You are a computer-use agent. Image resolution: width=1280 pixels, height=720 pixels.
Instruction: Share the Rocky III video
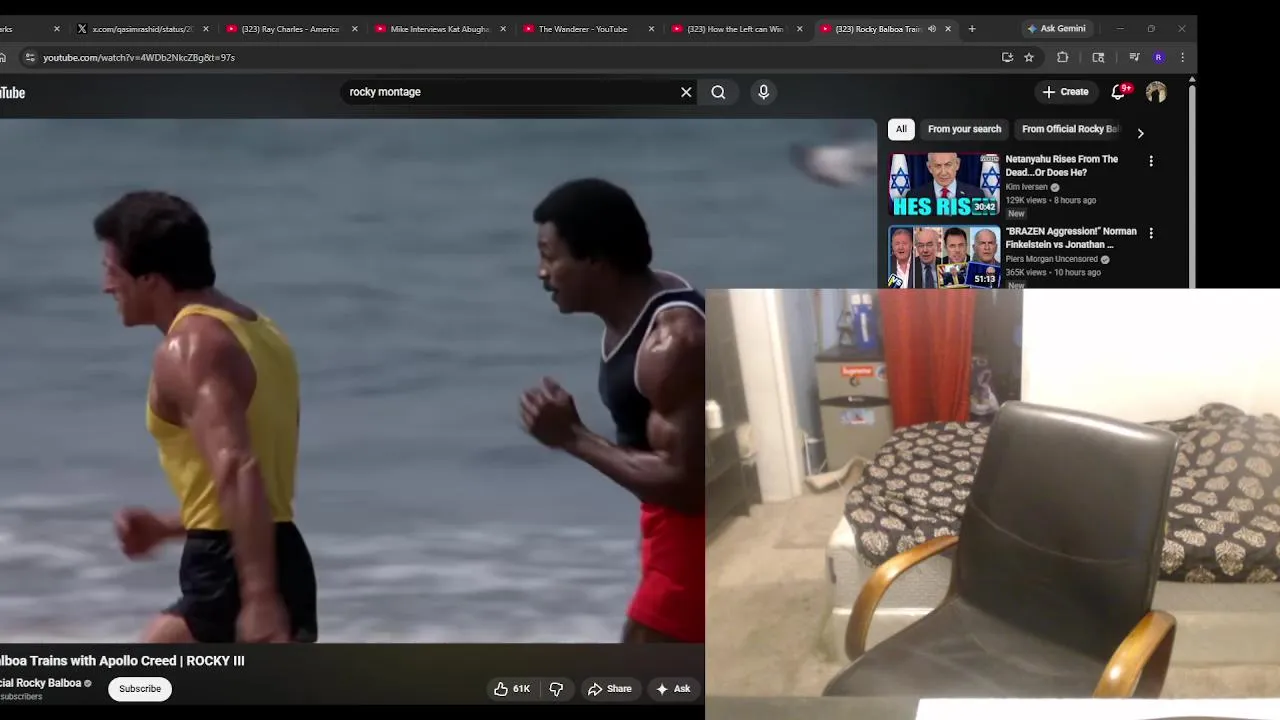(610, 689)
